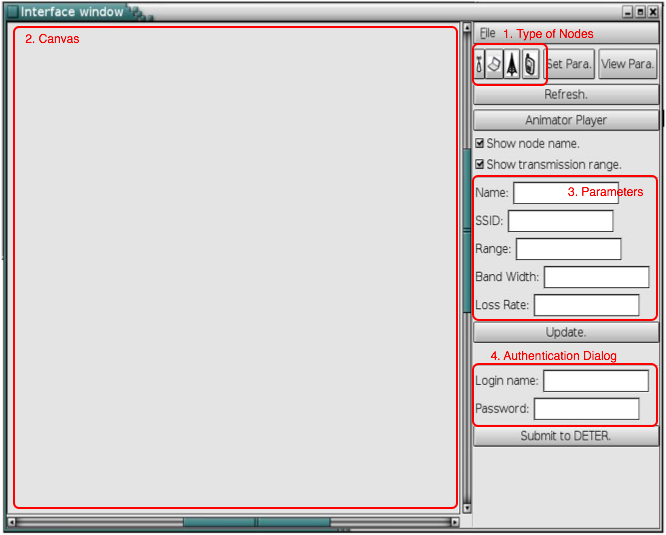Submit the topology to DETER
666x535 pixels.
click(x=566, y=436)
